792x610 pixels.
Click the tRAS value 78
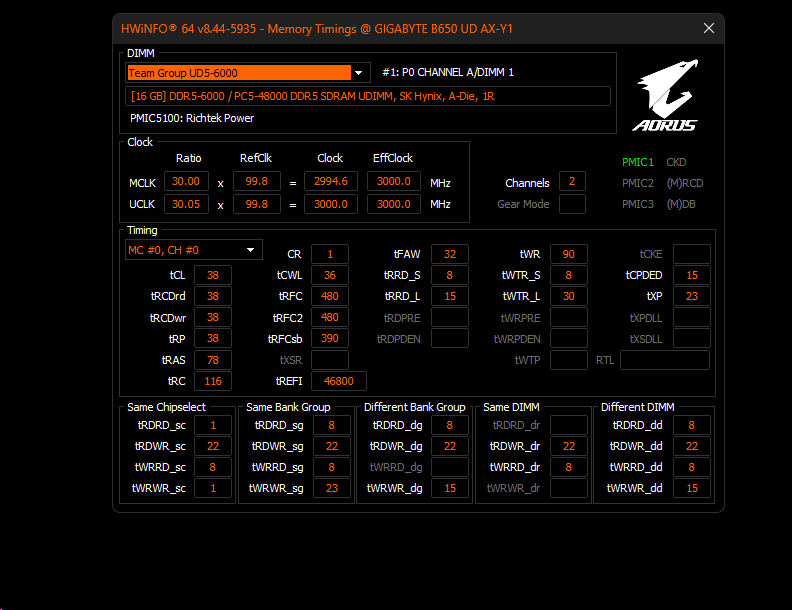[213, 360]
